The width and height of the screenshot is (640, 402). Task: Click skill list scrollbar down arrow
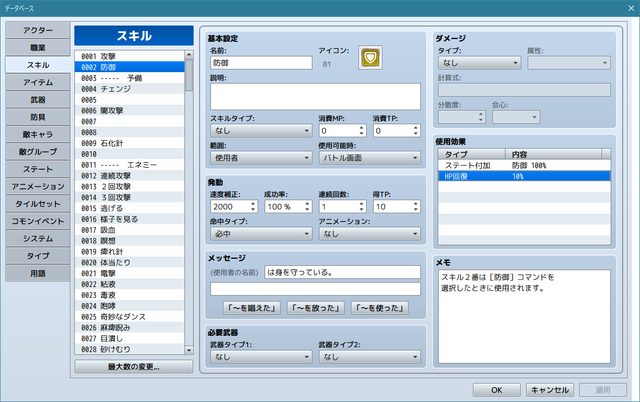point(189,350)
